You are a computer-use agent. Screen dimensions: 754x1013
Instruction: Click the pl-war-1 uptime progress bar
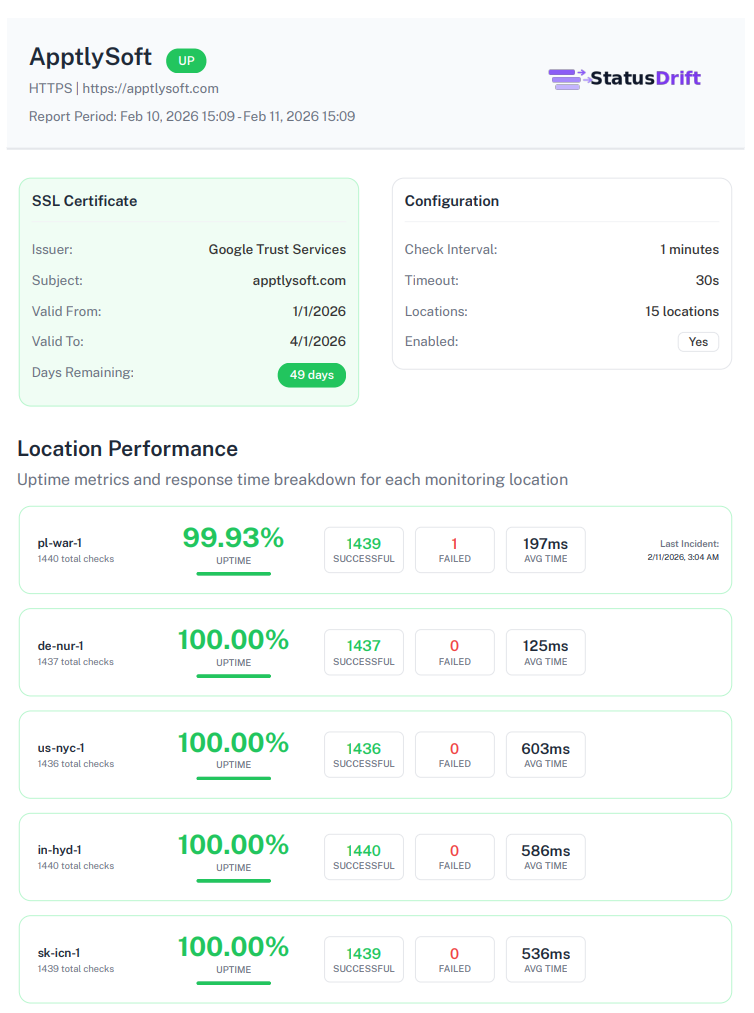pos(233,574)
